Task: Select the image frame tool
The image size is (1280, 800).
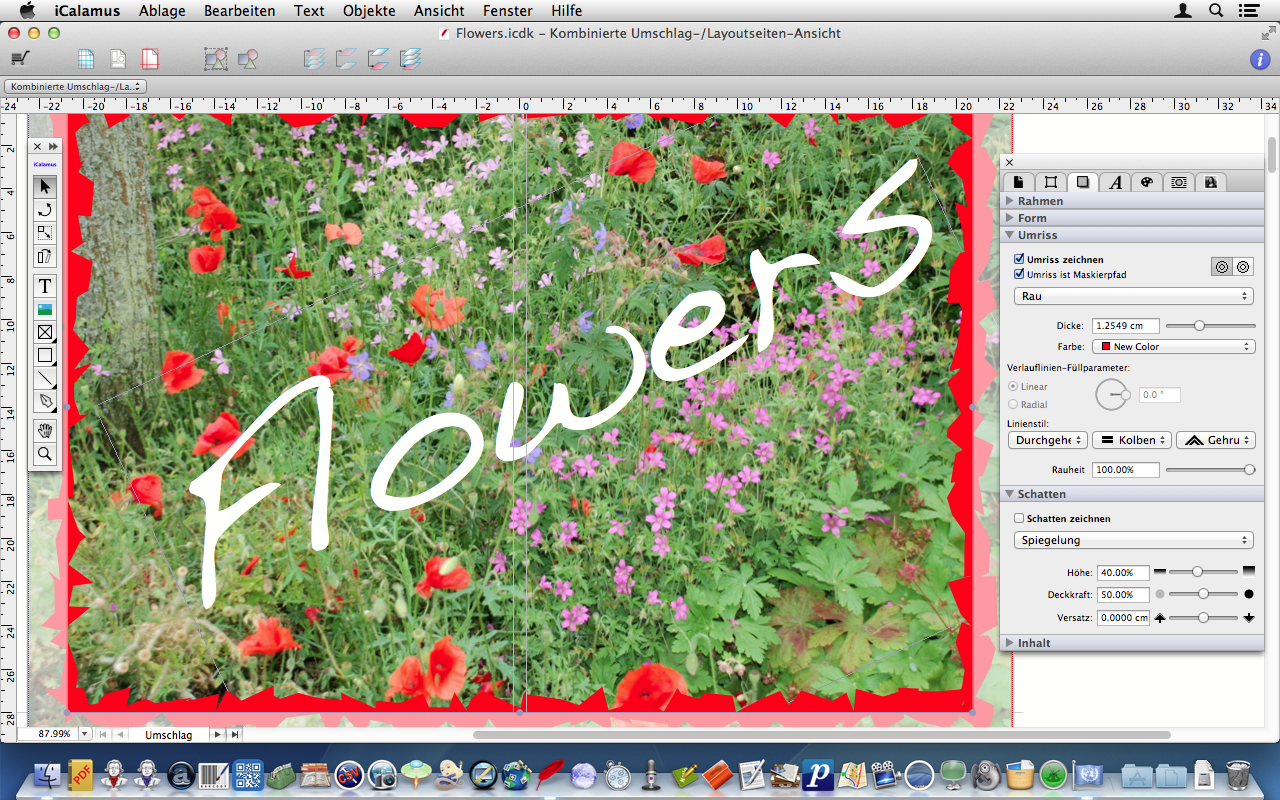Action: (x=45, y=309)
